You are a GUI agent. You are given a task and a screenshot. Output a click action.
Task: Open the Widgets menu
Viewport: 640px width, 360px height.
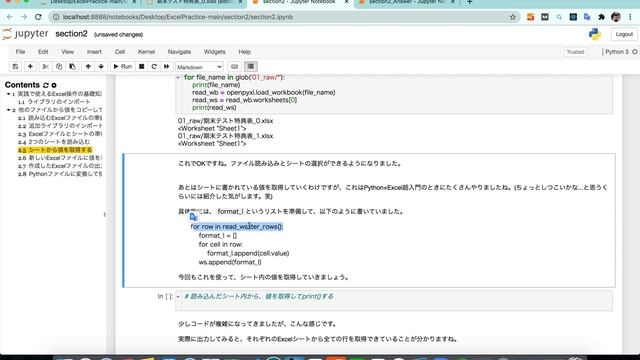pos(214,52)
